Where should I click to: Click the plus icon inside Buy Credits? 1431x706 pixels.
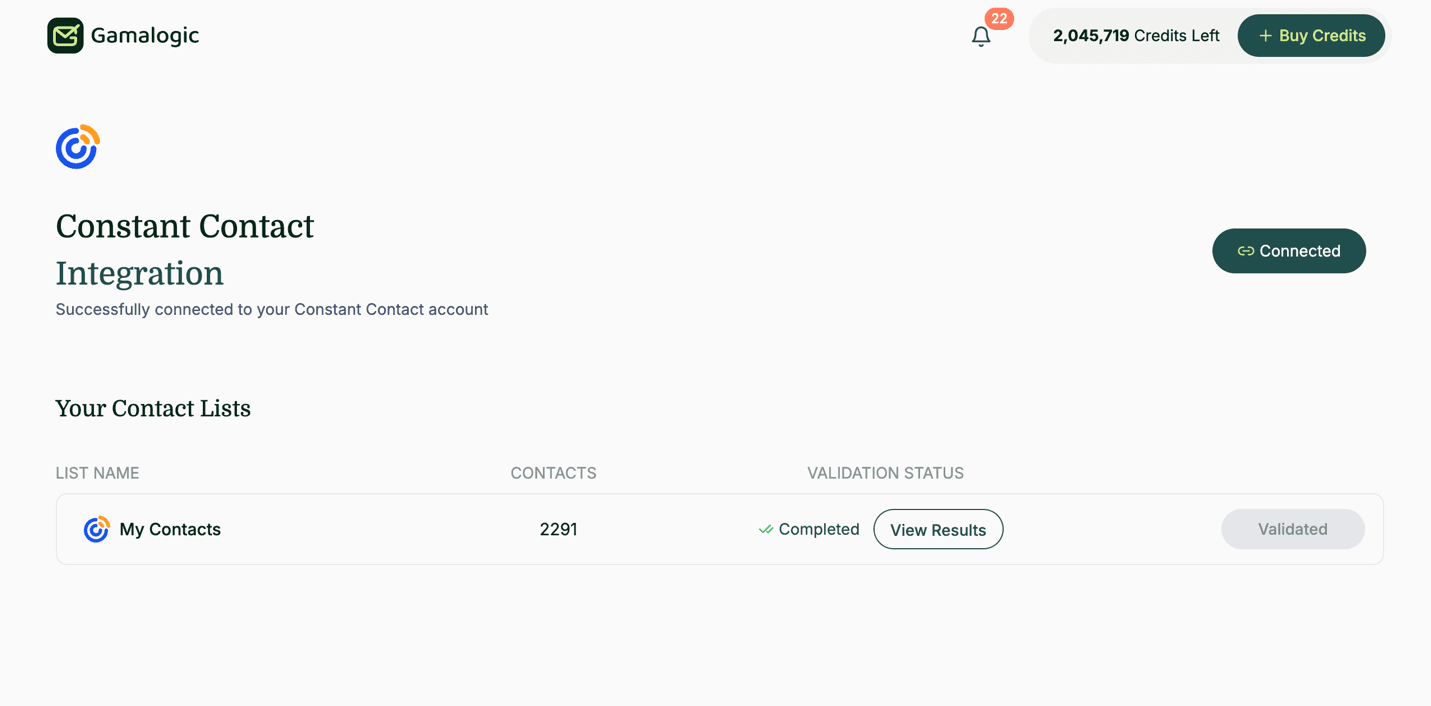pos(1268,35)
